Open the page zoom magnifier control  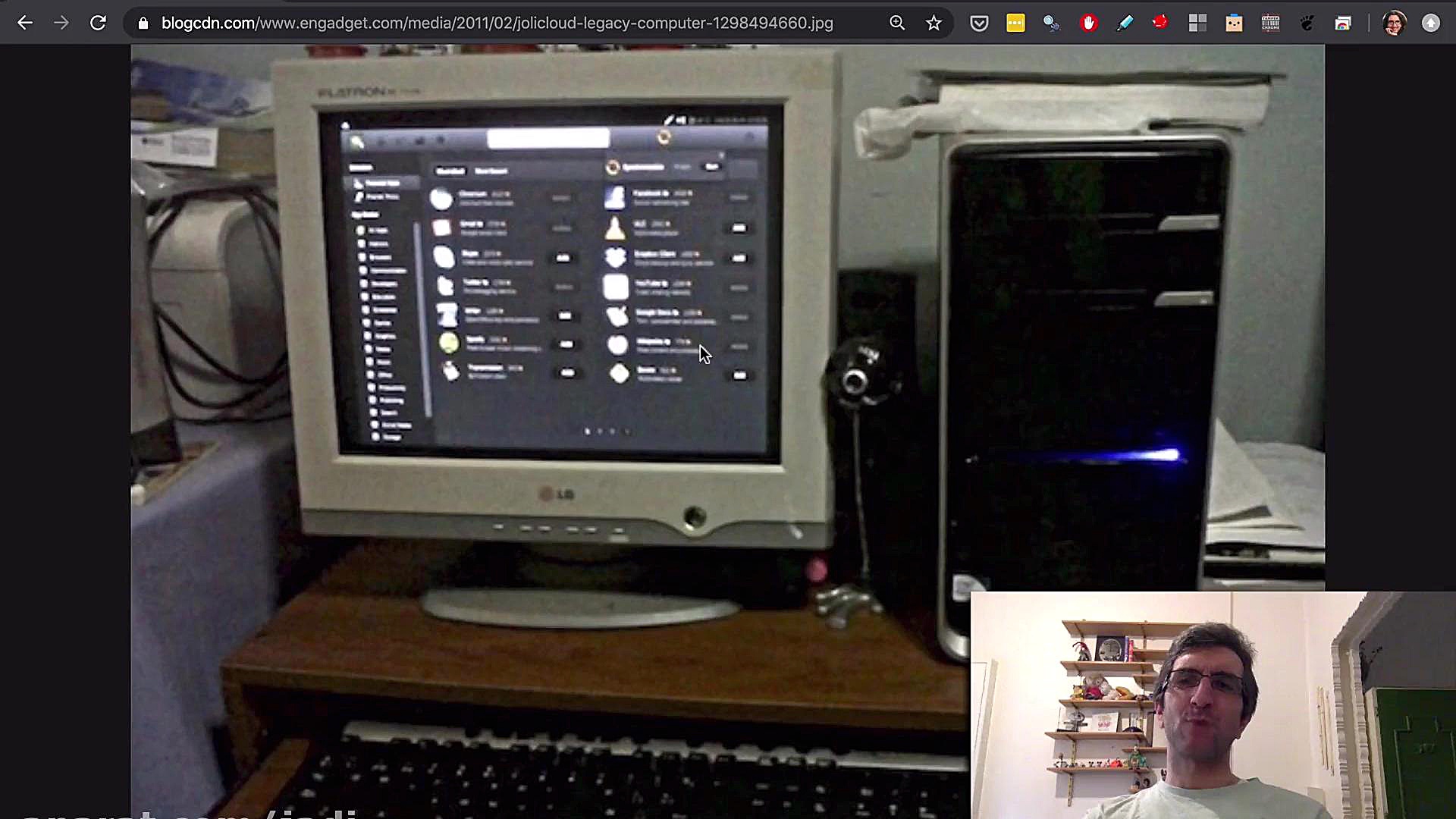pos(897,23)
